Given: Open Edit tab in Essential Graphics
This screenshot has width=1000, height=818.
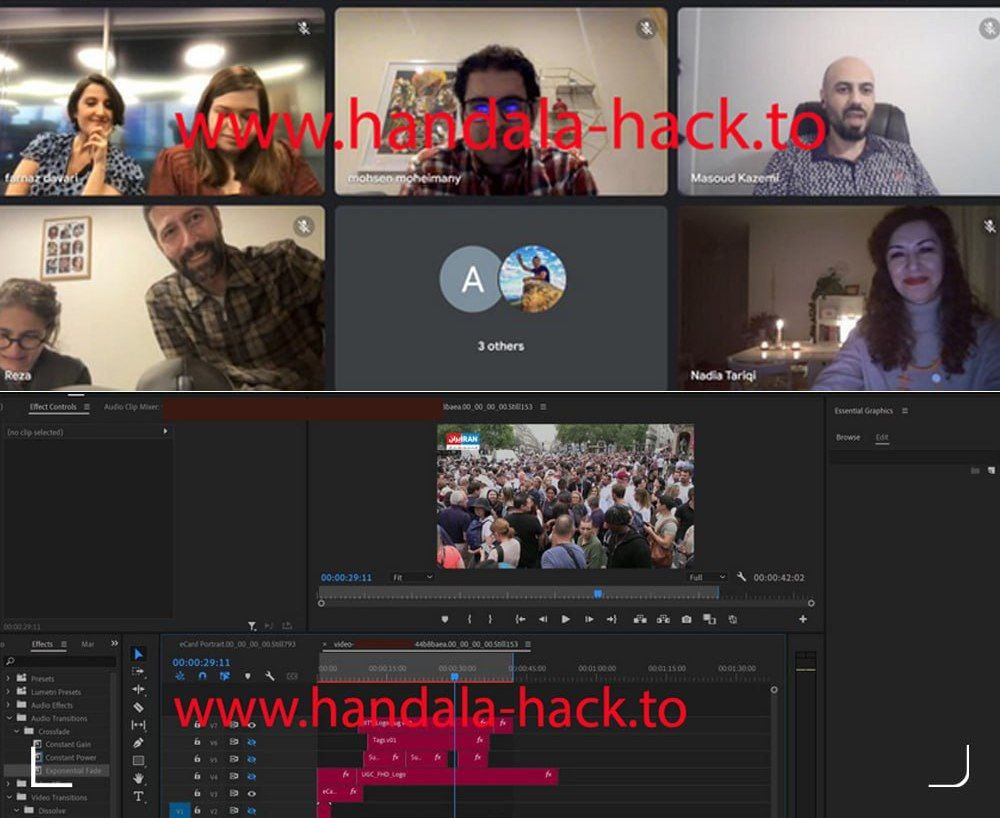Looking at the screenshot, I should point(882,437).
